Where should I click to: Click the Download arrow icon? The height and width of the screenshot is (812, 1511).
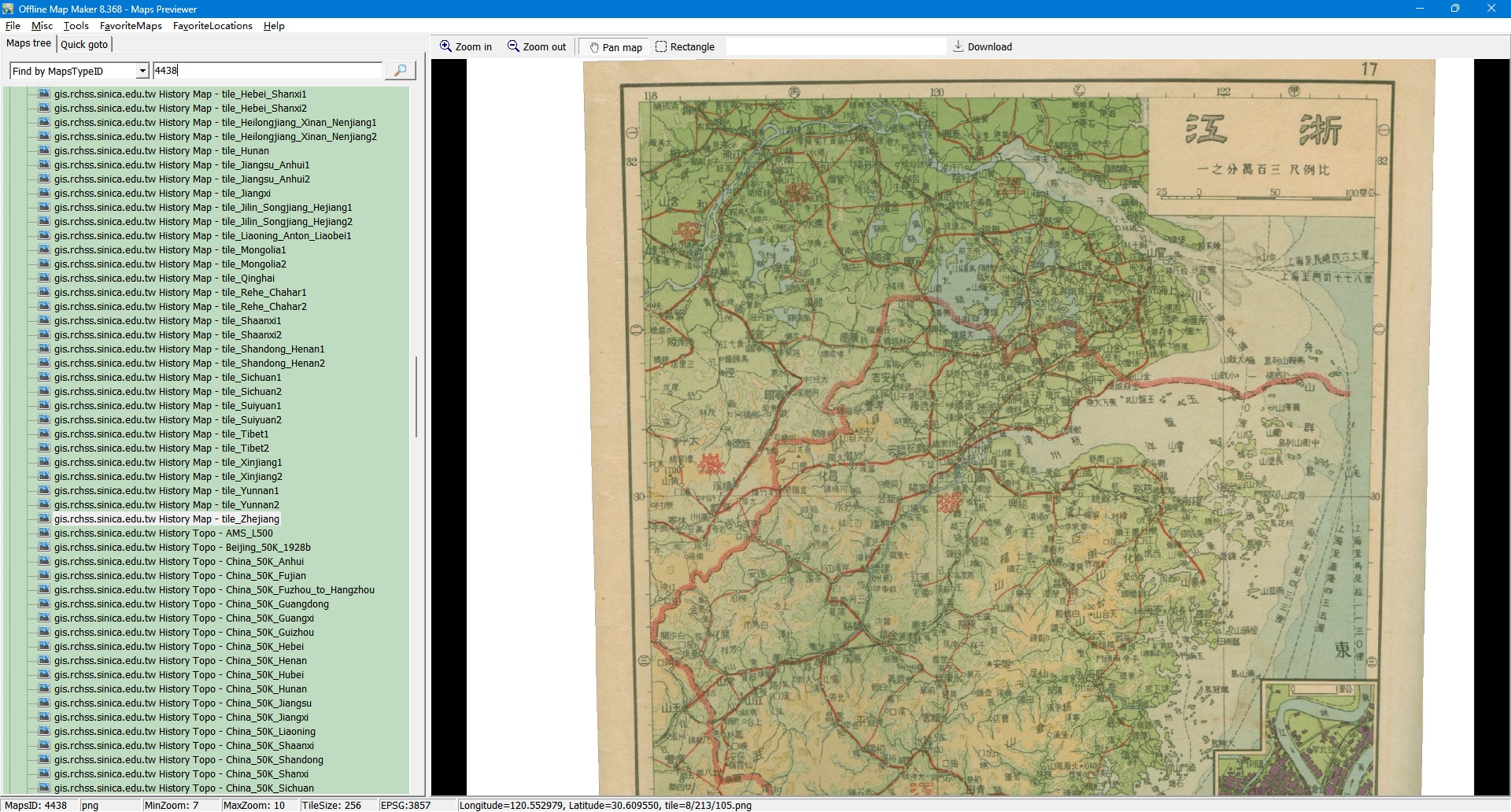click(958, 46)
